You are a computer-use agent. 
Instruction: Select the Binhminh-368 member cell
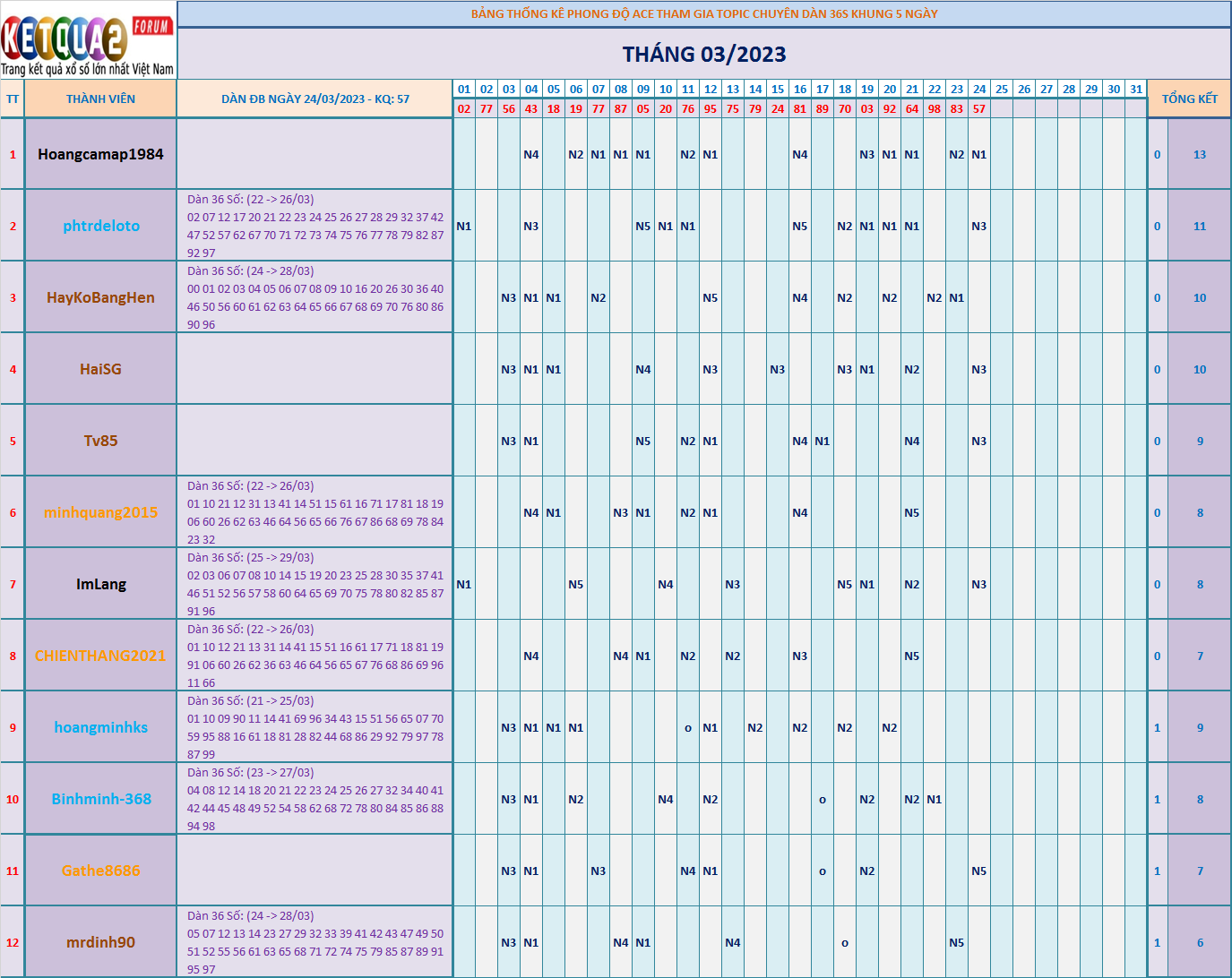[100, 799]
